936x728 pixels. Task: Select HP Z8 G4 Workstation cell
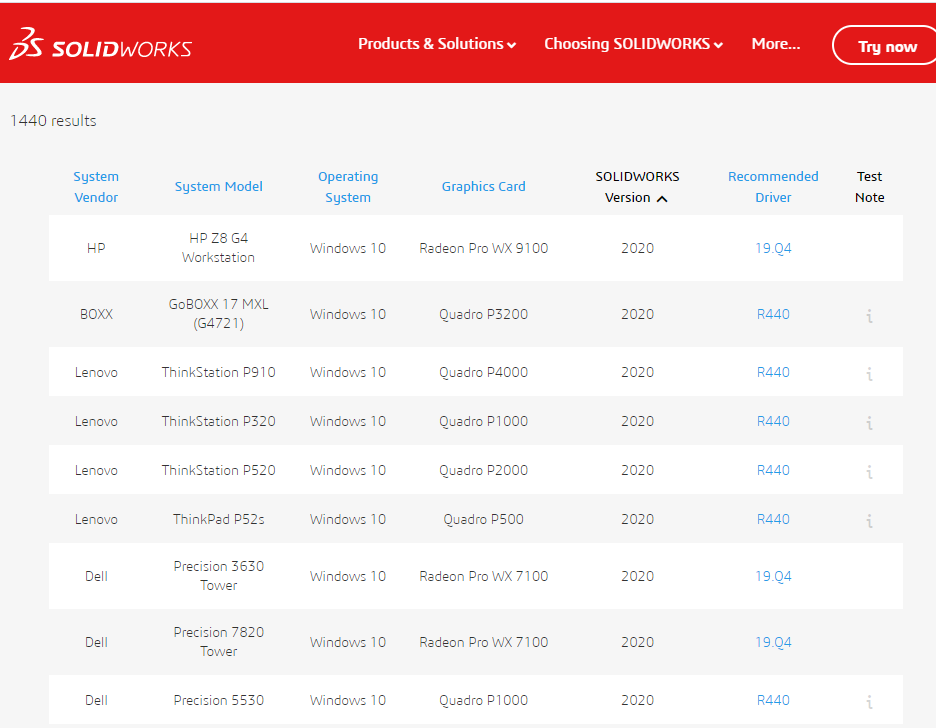click(x=218, y=248)
